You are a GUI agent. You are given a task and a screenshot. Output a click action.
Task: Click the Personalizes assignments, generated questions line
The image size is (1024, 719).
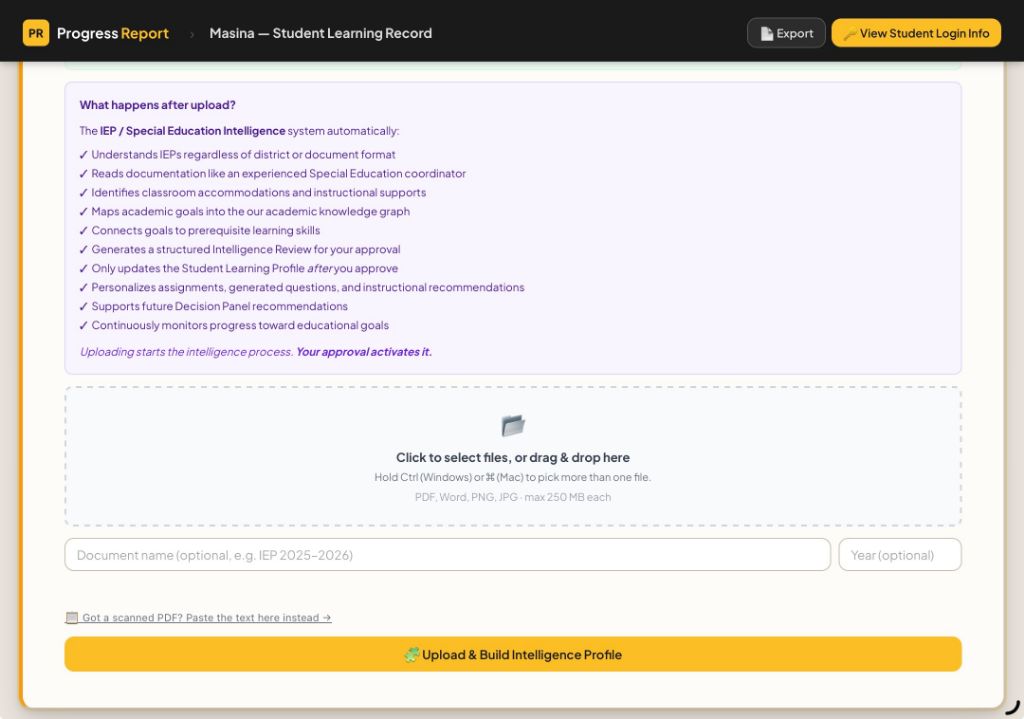[302, 287]
